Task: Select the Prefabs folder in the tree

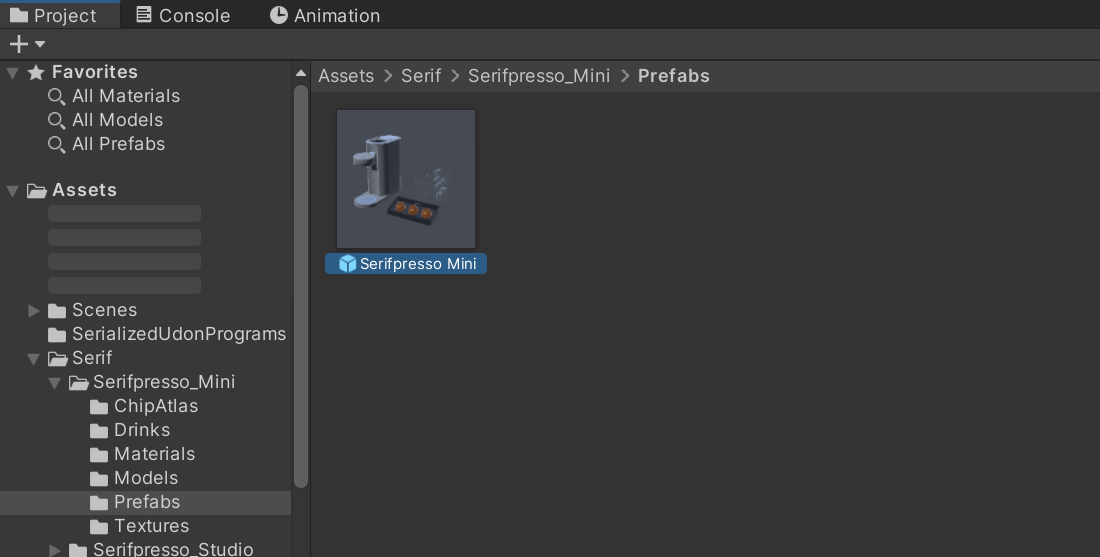Action: (x=147, y=502)
